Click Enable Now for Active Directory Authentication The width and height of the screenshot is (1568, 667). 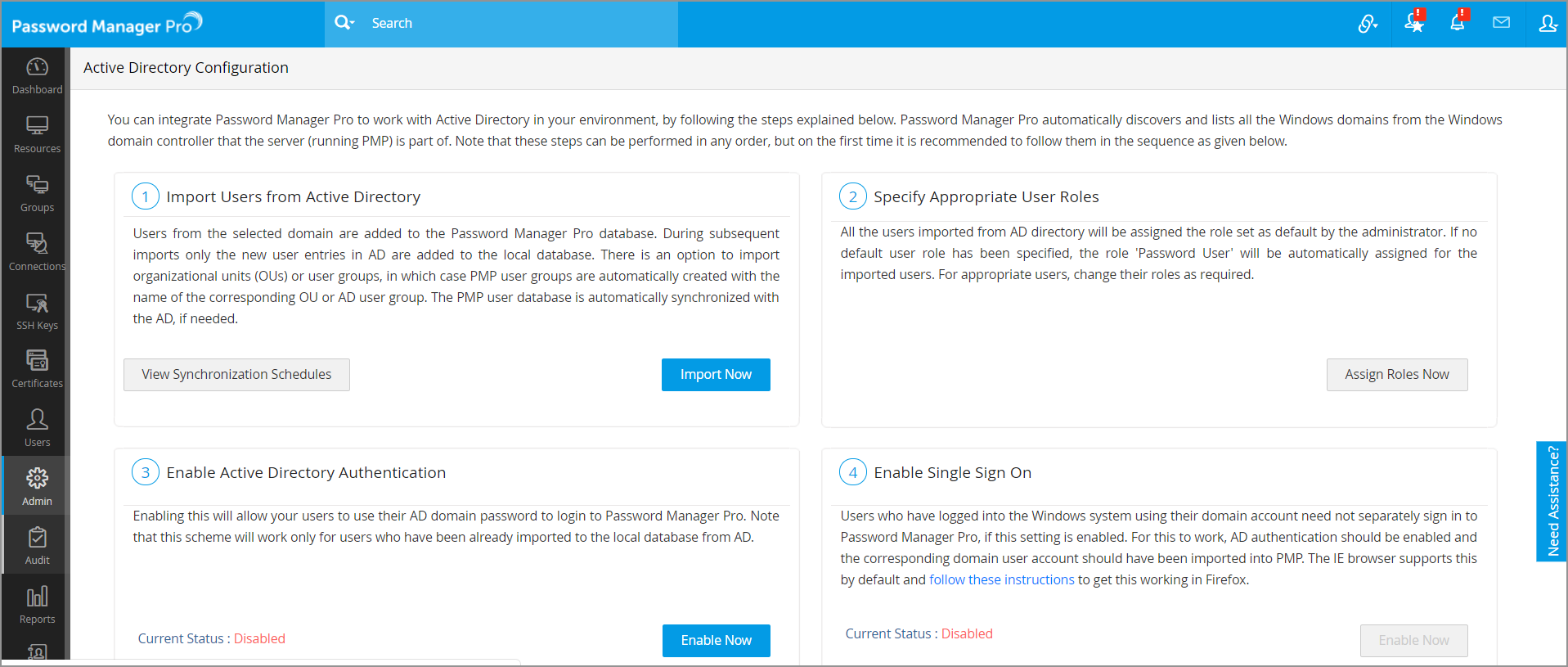[x=717, y=641]
